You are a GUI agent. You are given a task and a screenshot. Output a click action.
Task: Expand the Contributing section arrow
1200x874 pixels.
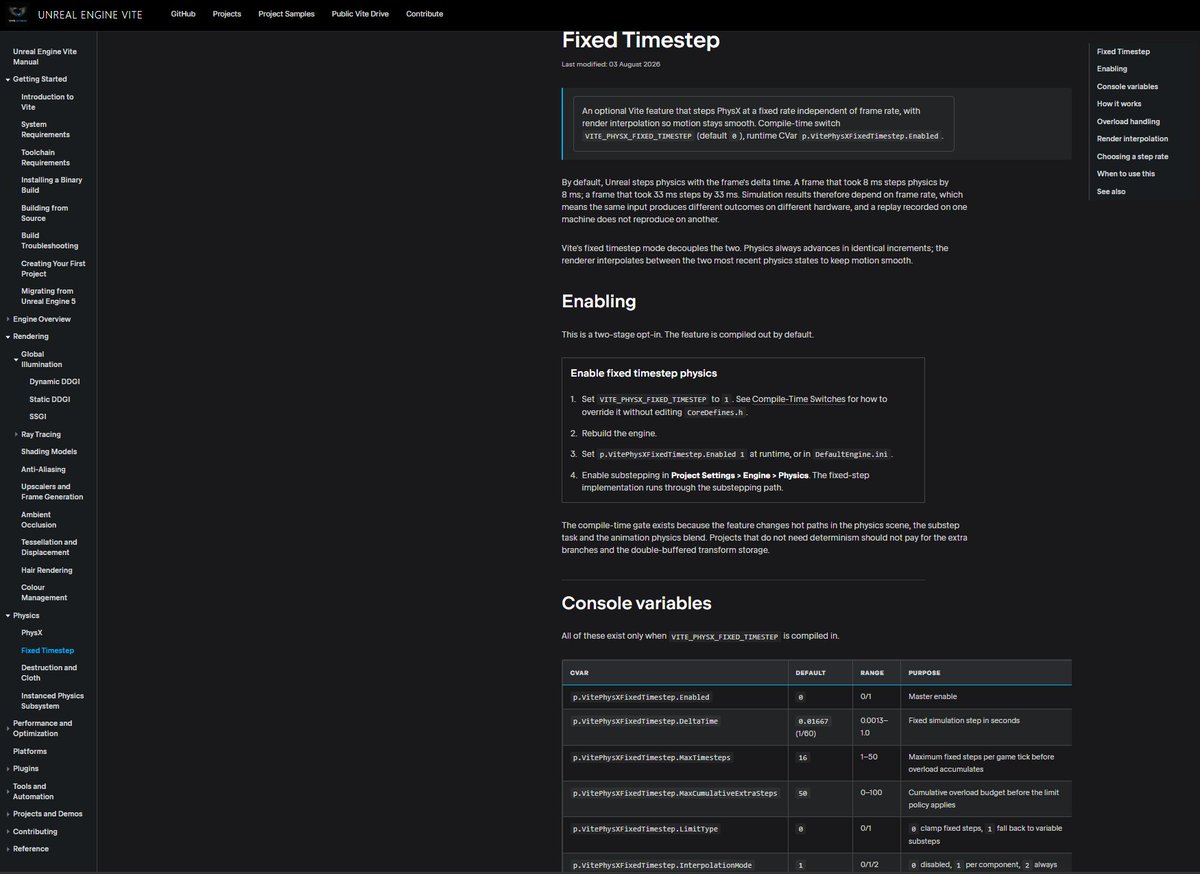point(8,832)
